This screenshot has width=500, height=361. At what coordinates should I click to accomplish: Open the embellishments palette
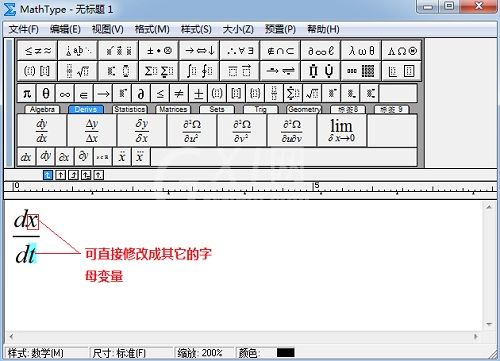click(x=118, y=51)
